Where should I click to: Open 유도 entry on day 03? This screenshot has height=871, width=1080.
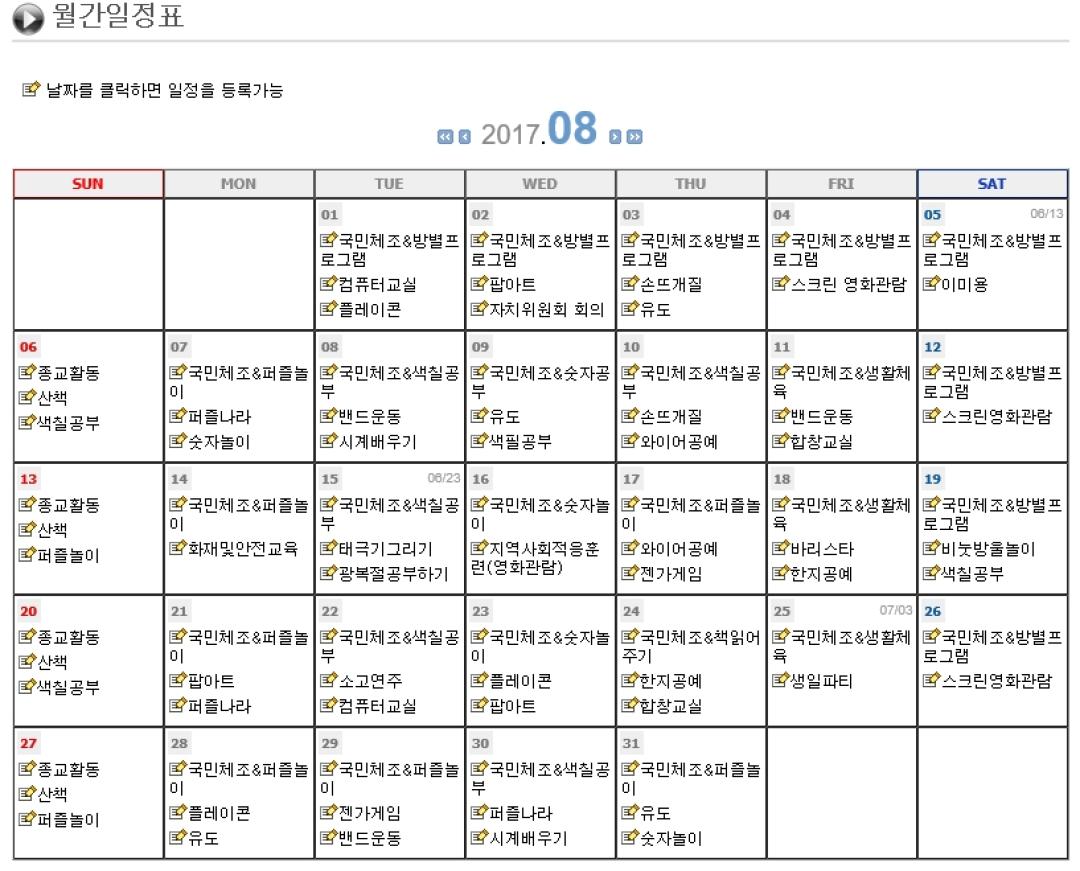coord(656,309)
